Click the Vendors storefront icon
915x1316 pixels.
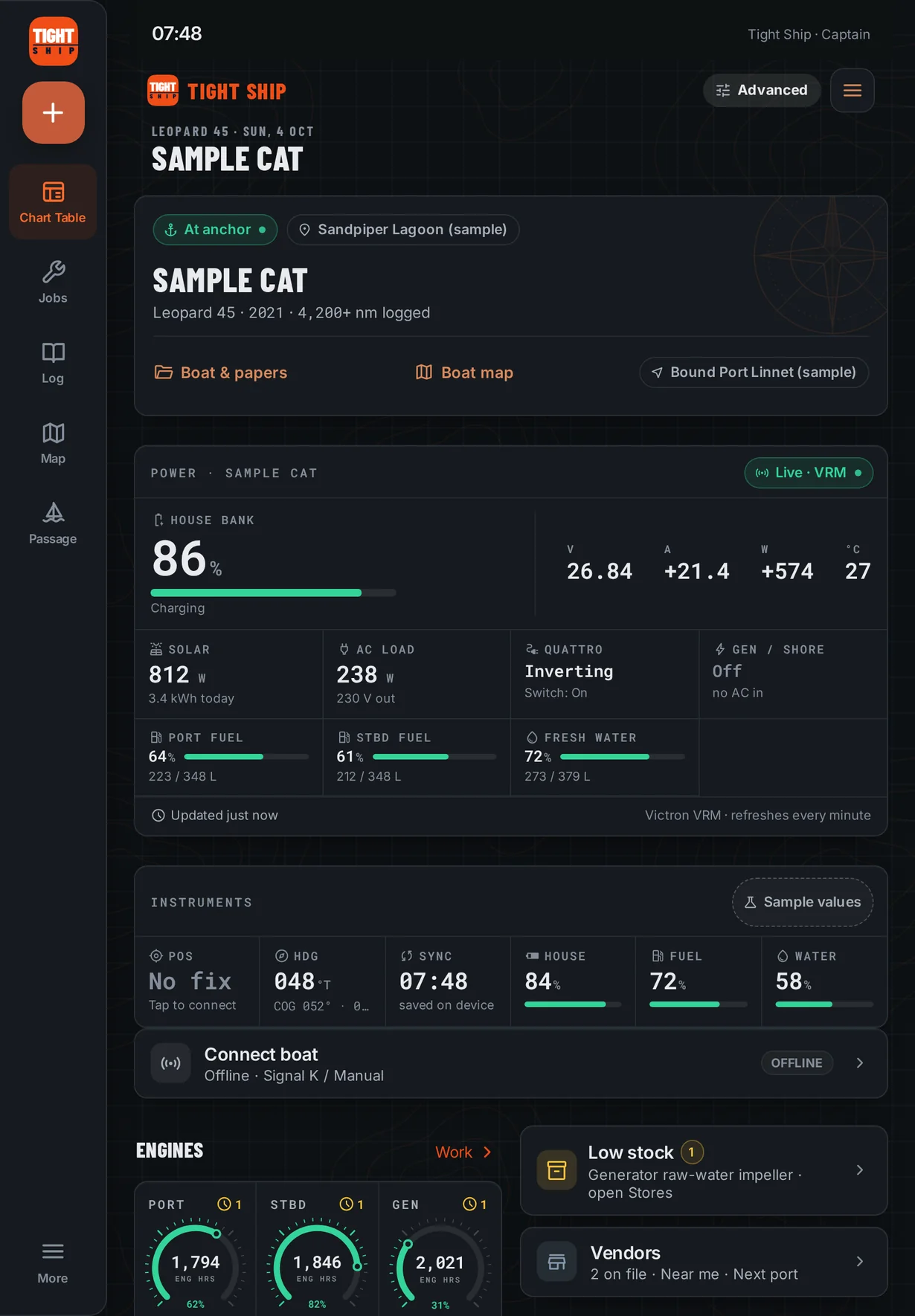(557, 1262)
